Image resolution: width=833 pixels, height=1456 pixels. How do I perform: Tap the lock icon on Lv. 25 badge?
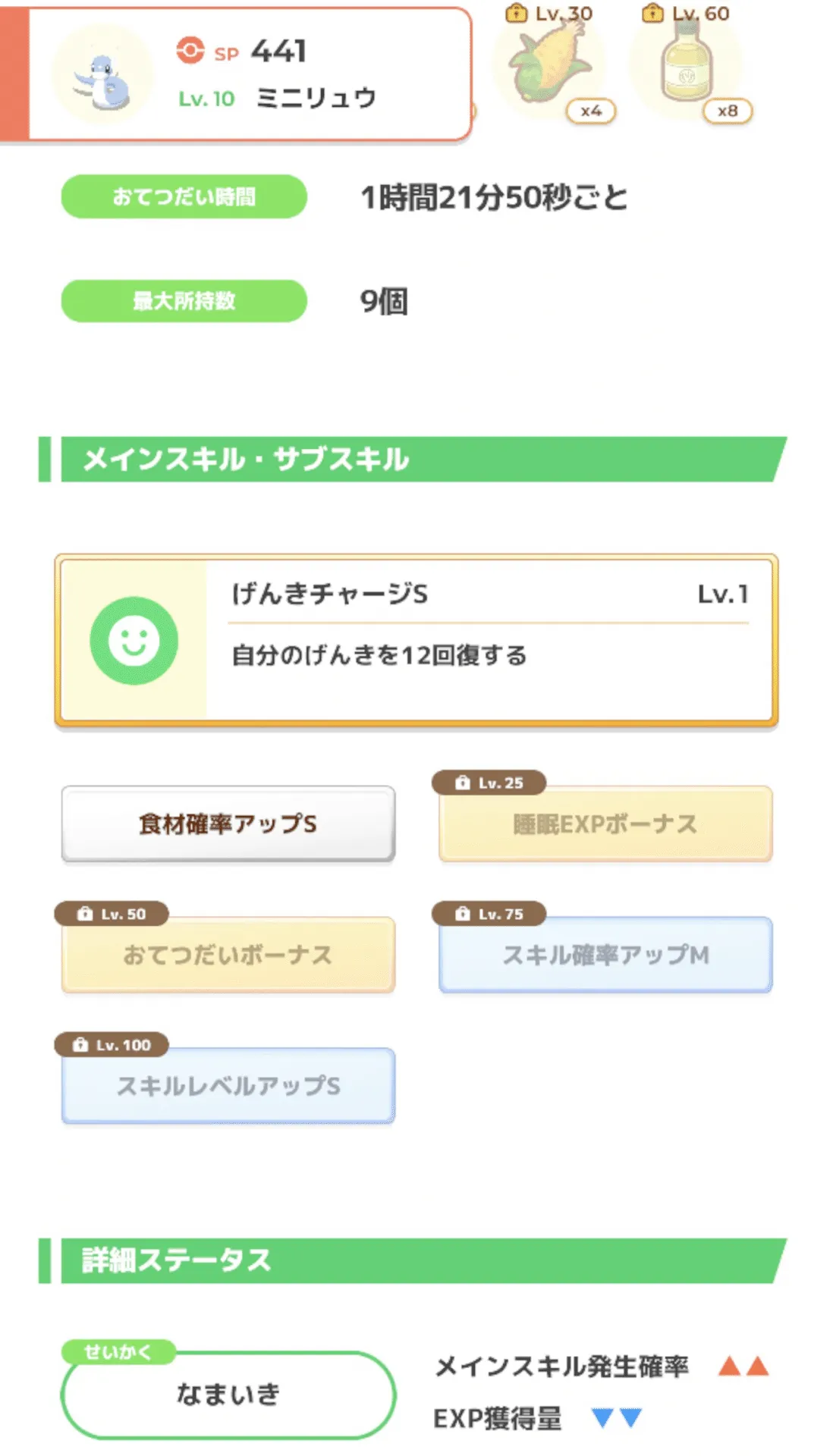point(462,783)
